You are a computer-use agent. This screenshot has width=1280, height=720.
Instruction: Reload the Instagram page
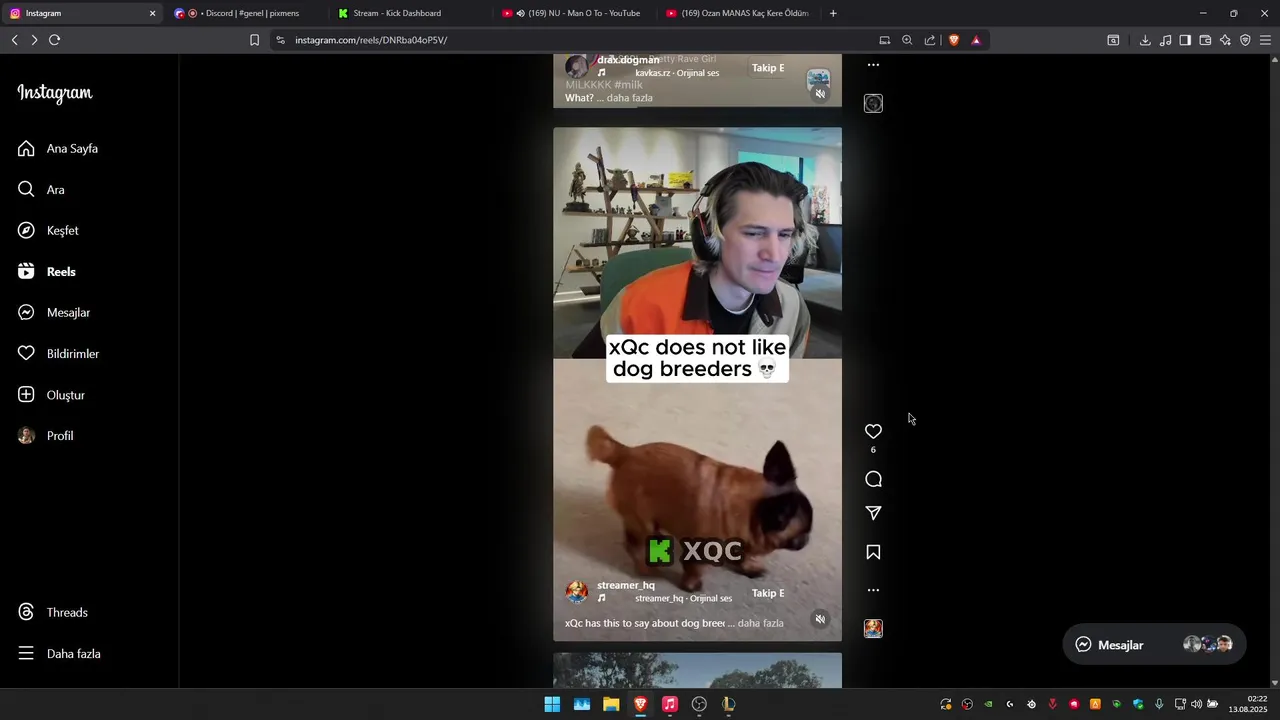coord(55,40)
